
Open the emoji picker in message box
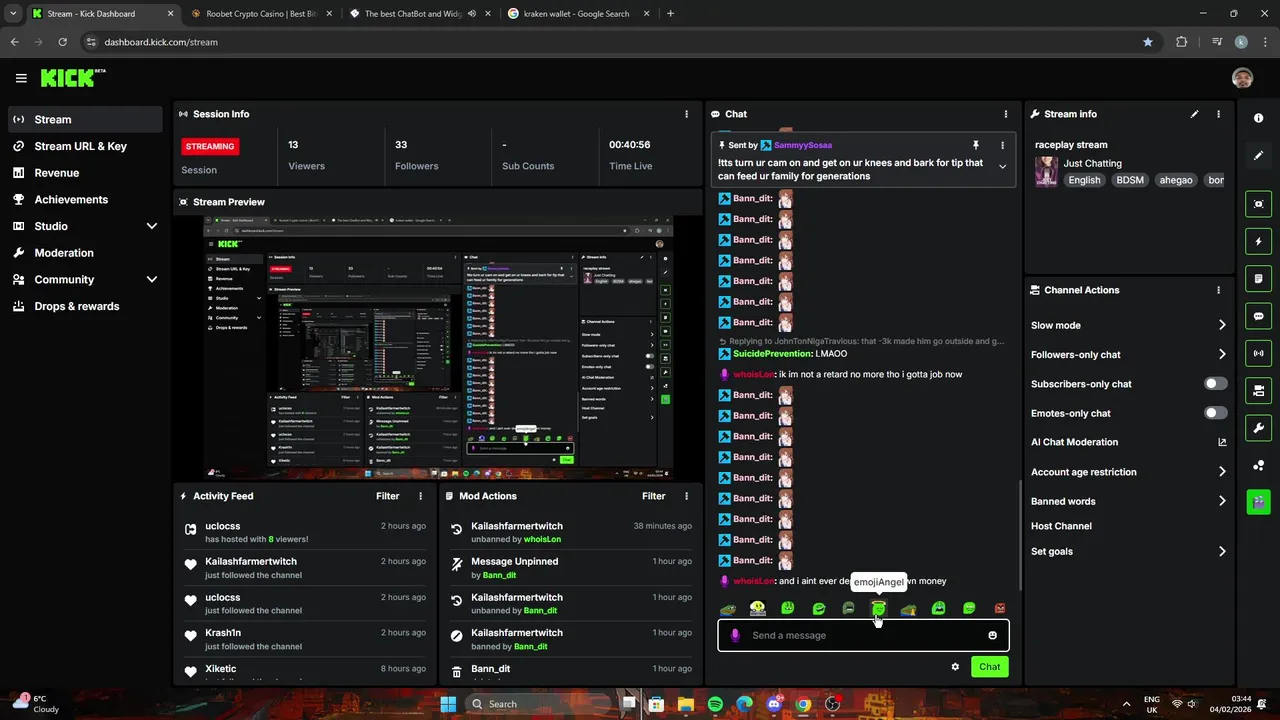pos(992,635)
